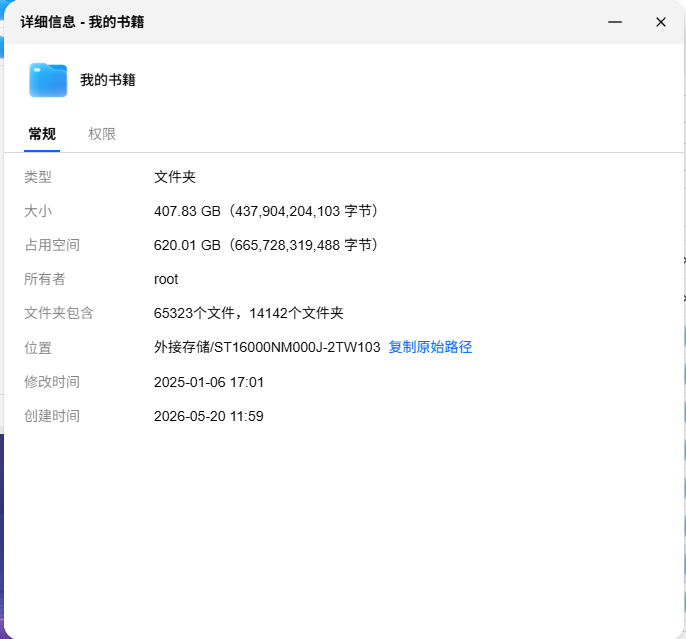Close the 详细信息 dialog

(x=661, y=22)
